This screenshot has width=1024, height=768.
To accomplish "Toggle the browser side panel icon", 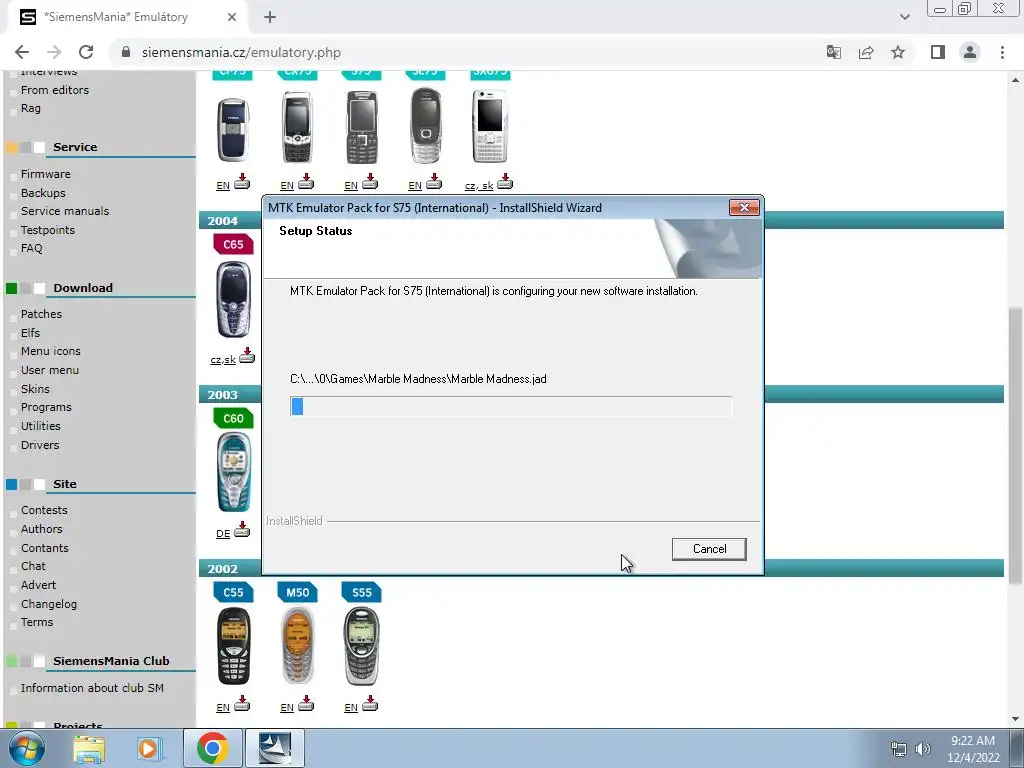I will coord(938,52).
